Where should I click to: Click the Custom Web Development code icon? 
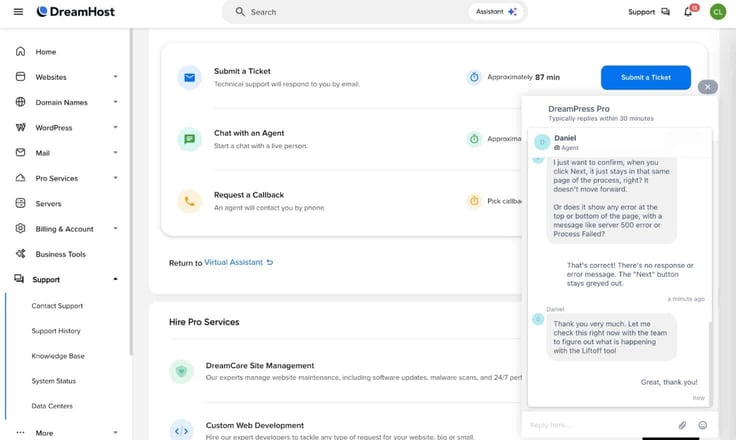pyautogui.click(x=181, y=431)
